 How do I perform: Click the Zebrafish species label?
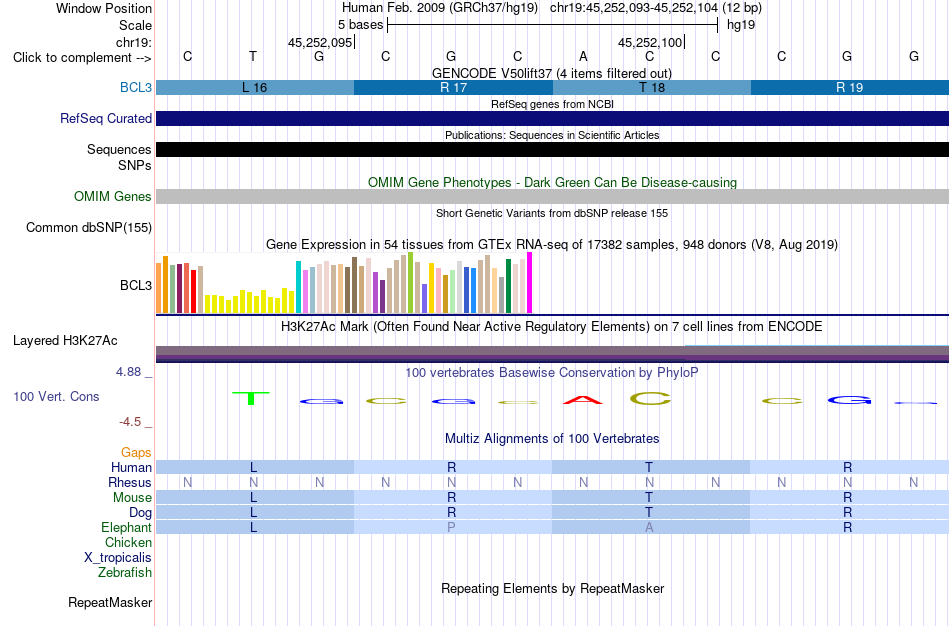pos(125,572)
